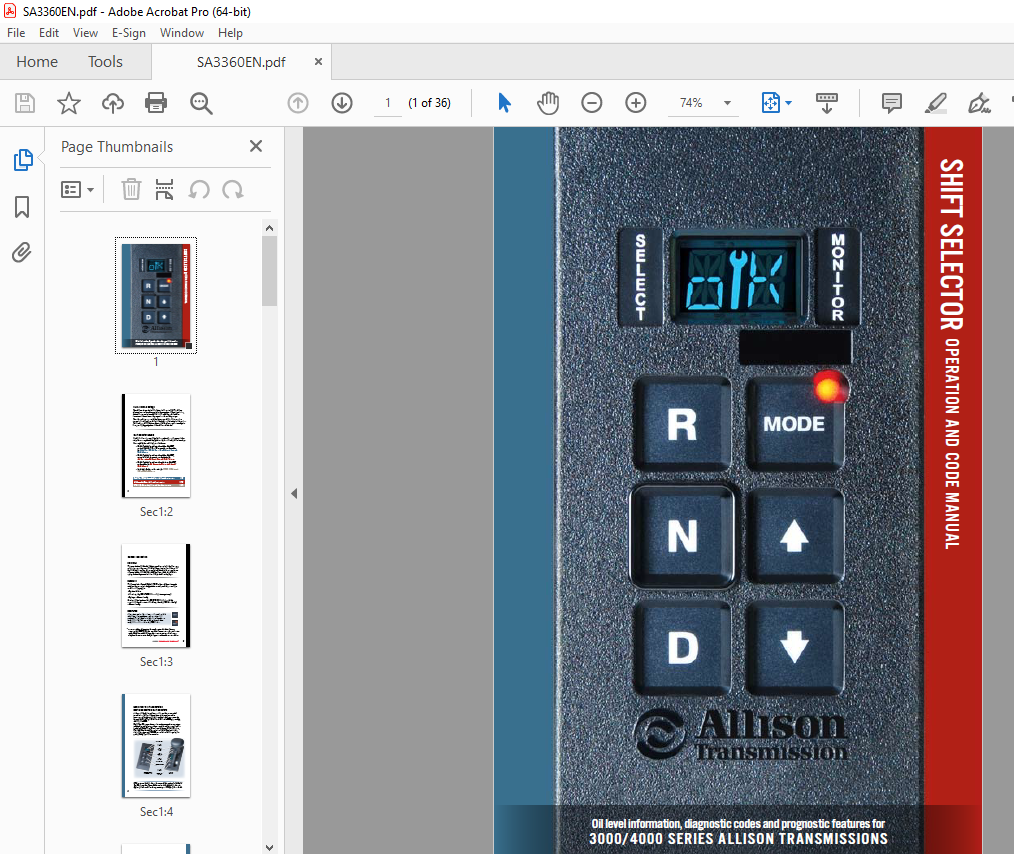Toggle the Page Thumbnails sidebar panel

[22, 160]
